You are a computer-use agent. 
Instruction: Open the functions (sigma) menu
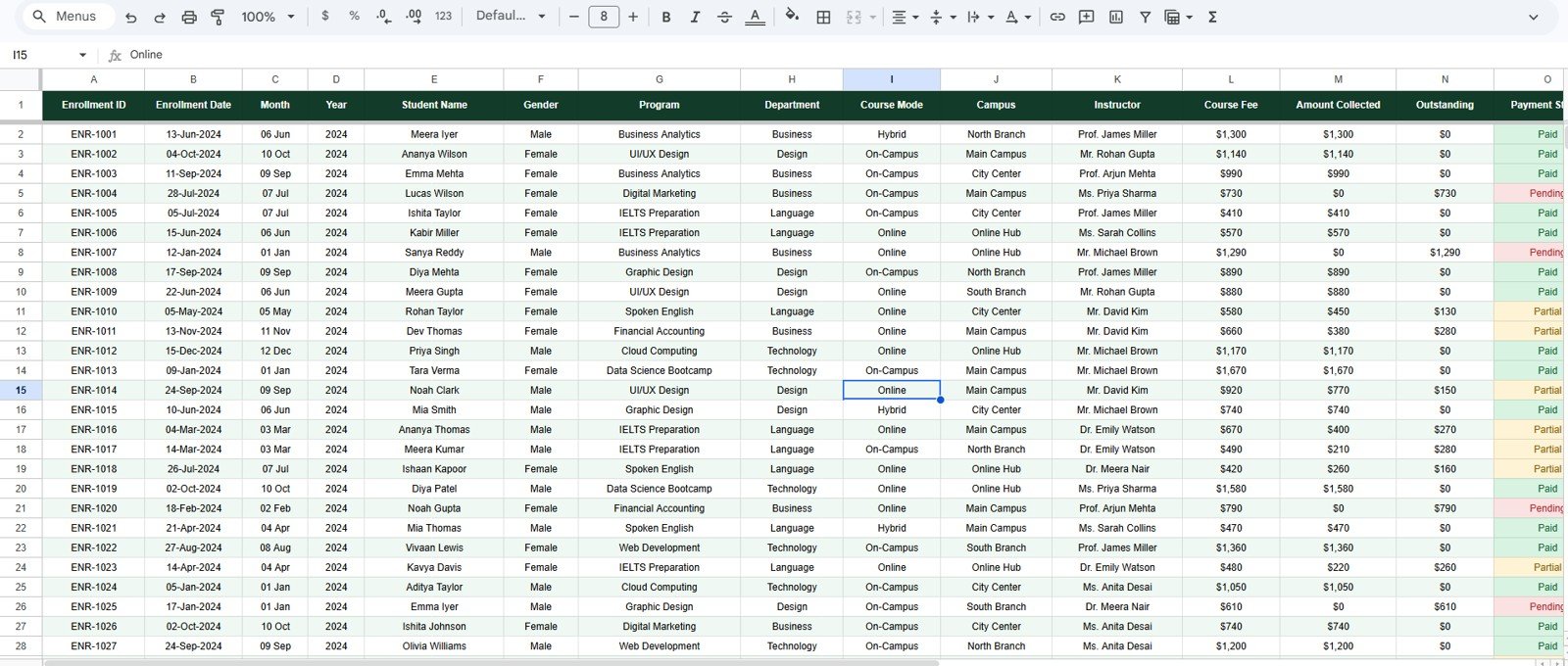1212,17
